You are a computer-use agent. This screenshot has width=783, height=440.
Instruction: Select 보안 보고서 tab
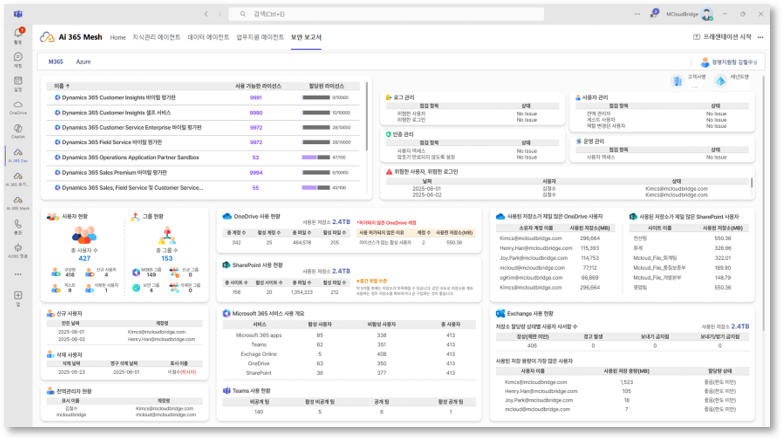306,37
